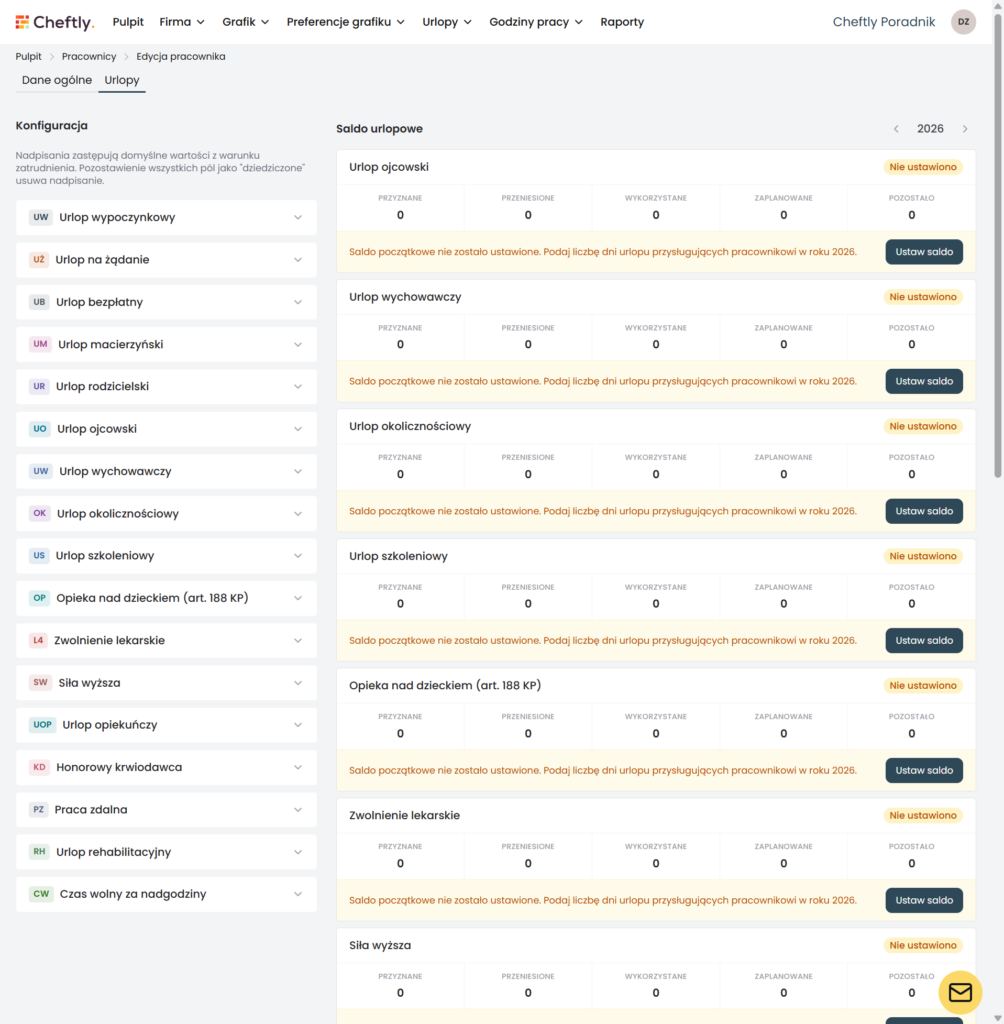This screenshot has width=1004, height=1024.
Task: Expand Honorowy krwiodawca section
Action: [166, 767]
